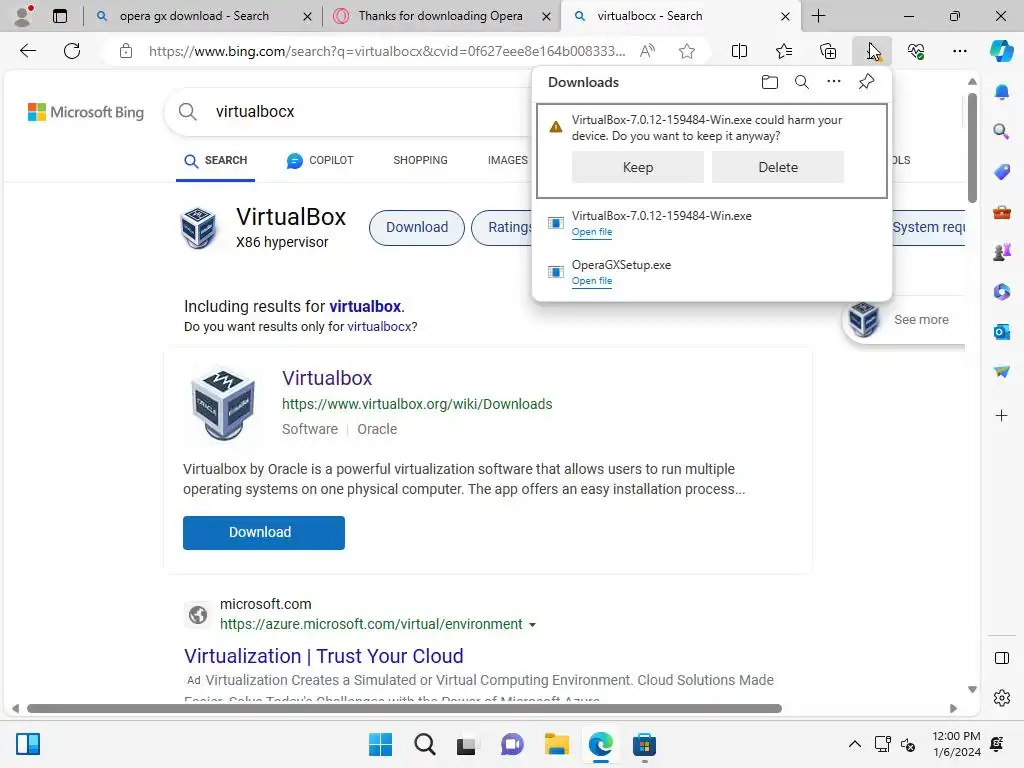Select the SEARCH tab
The width and height of the screenshot is (1024, 768).
[x=216, y=161]
